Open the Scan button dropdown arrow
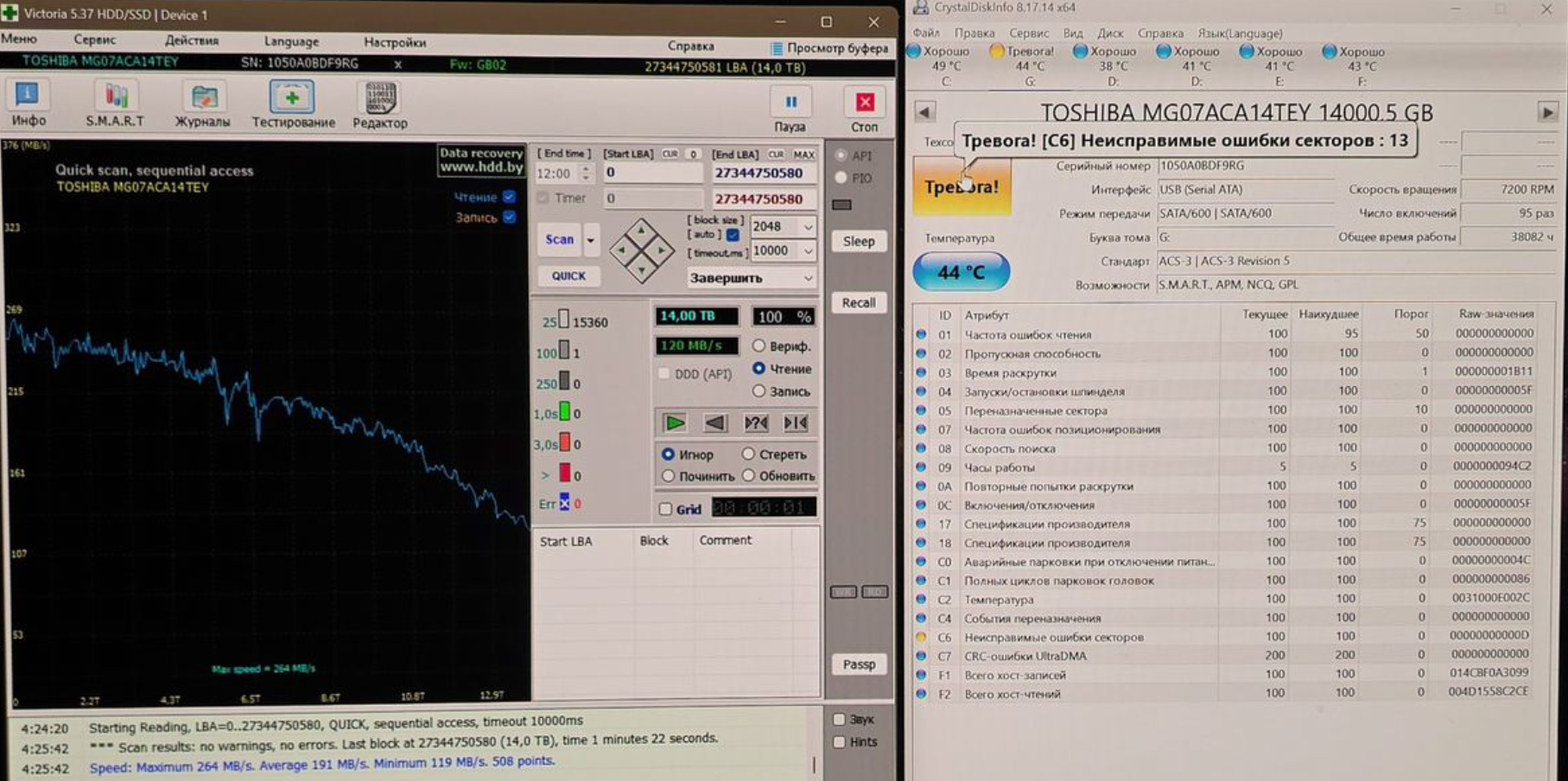 tap(591, 240)
